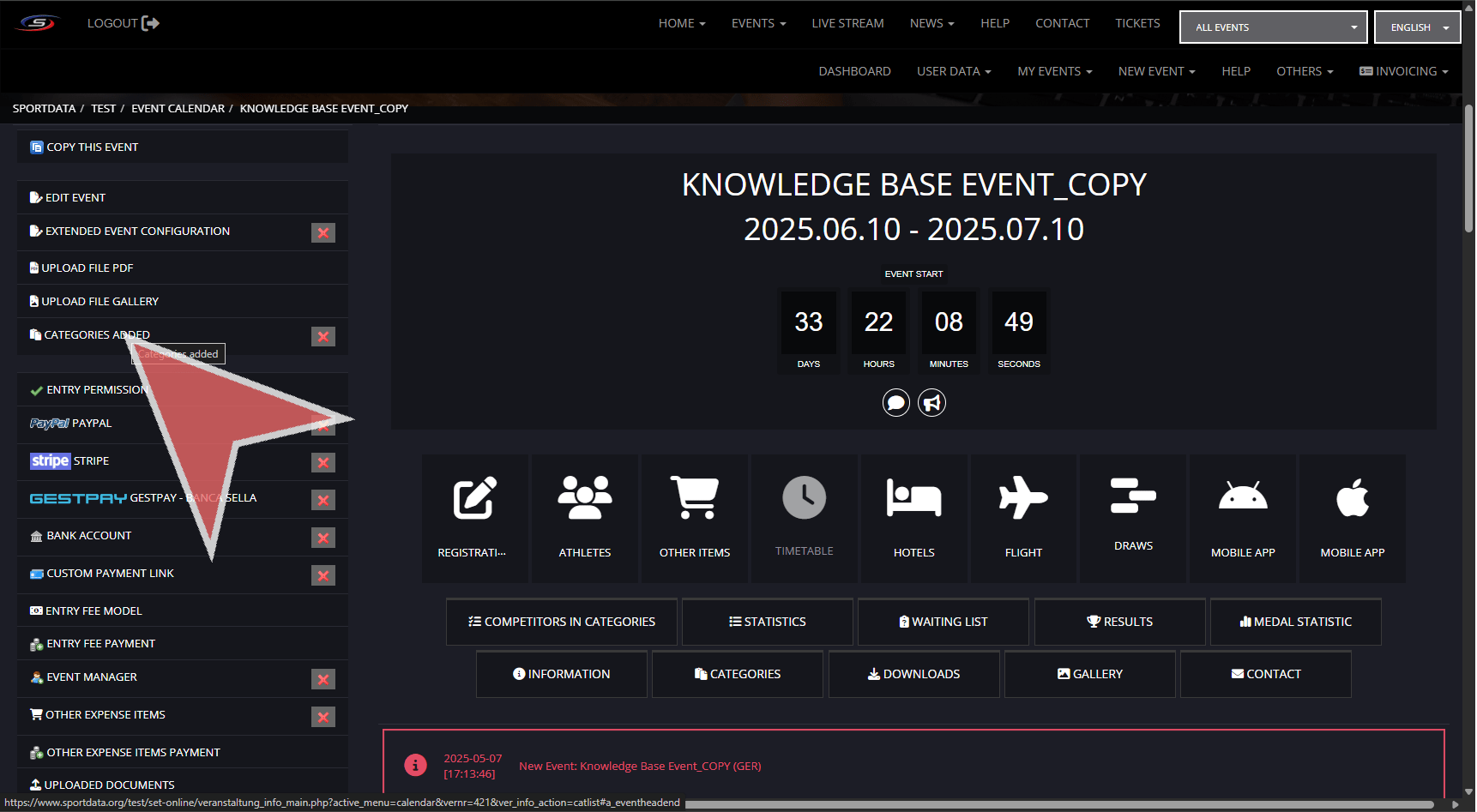The height and width of the screenshot is (812, 1477).
Task: Click the megaphone announcement icon
Action: (931, 402)
